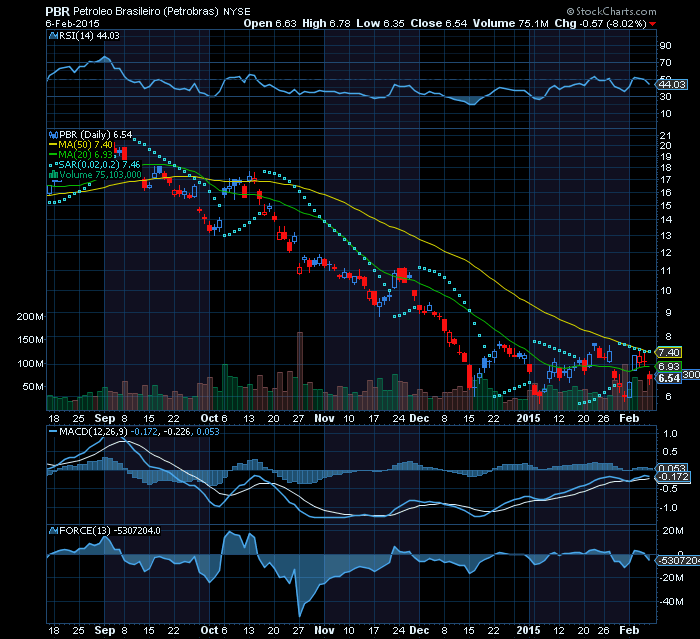Click the 200M volume axis label

(x=30, y=317)
